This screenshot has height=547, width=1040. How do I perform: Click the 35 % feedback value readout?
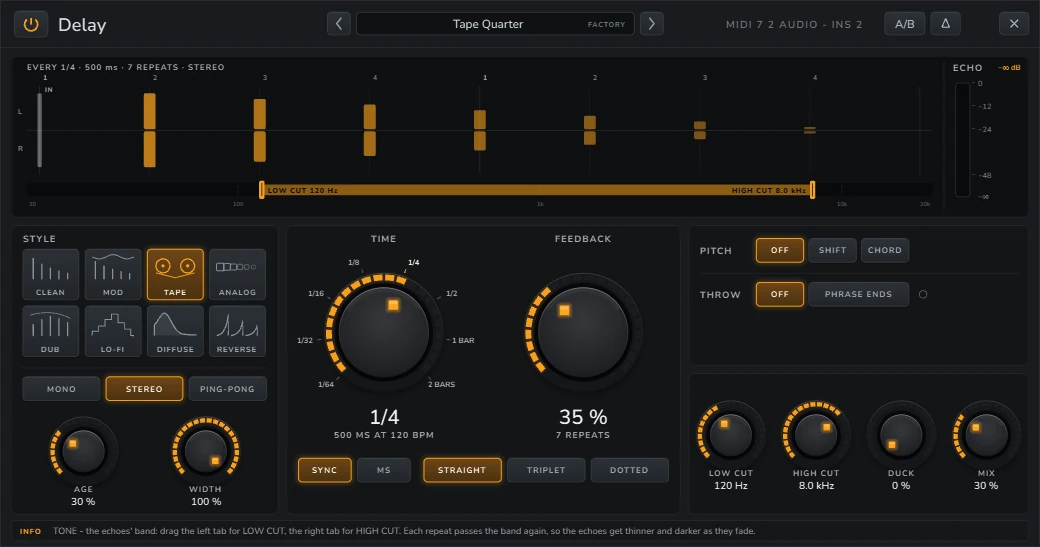pos(583,417)
